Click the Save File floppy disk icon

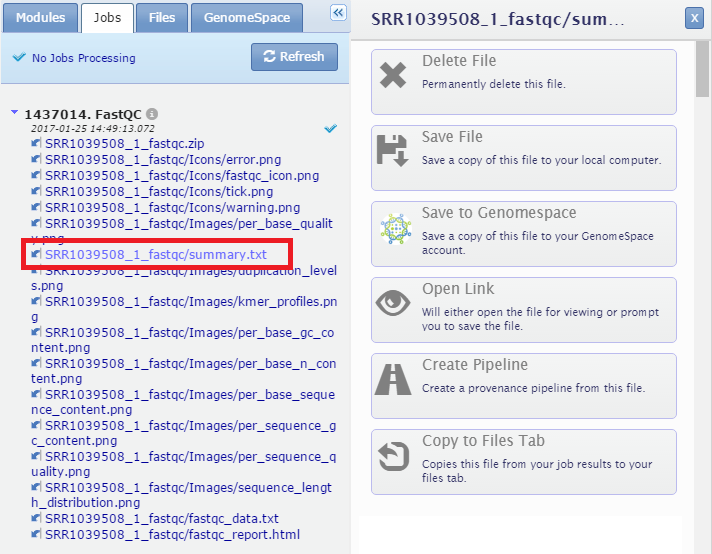393,151
